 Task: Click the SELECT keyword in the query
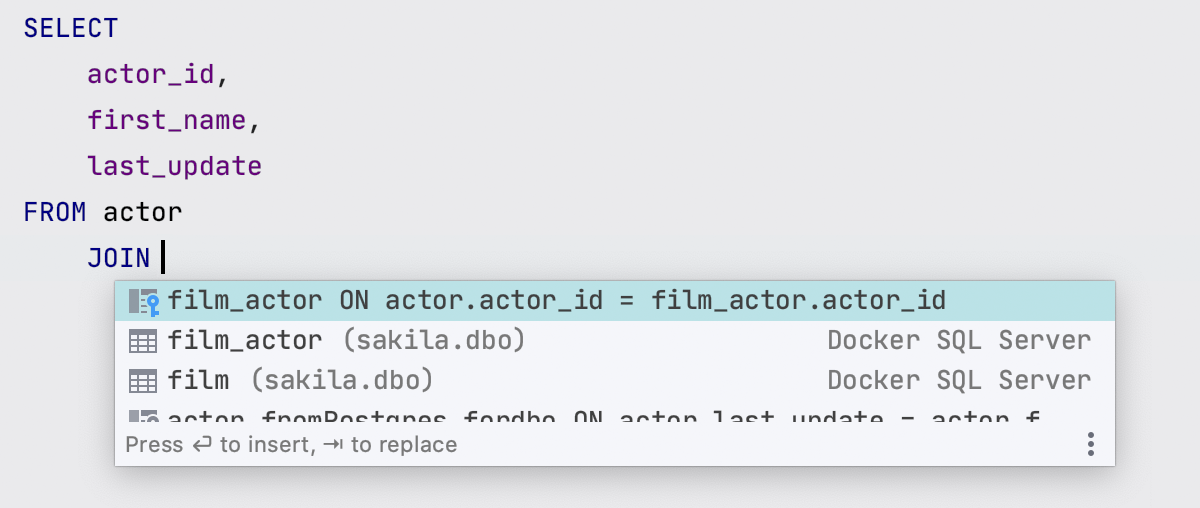pos(70,28)
